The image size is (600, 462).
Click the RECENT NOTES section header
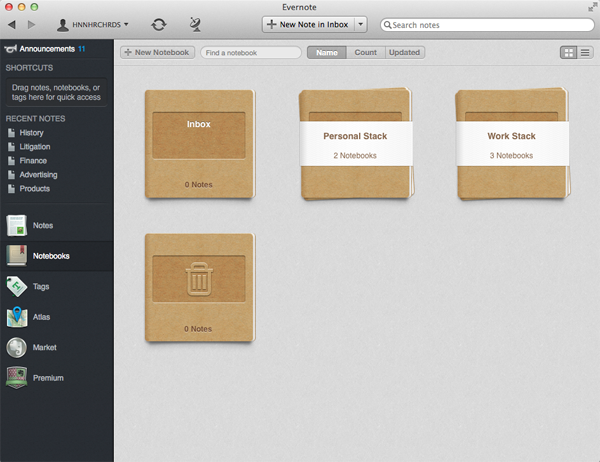click(x=35, y=119)
